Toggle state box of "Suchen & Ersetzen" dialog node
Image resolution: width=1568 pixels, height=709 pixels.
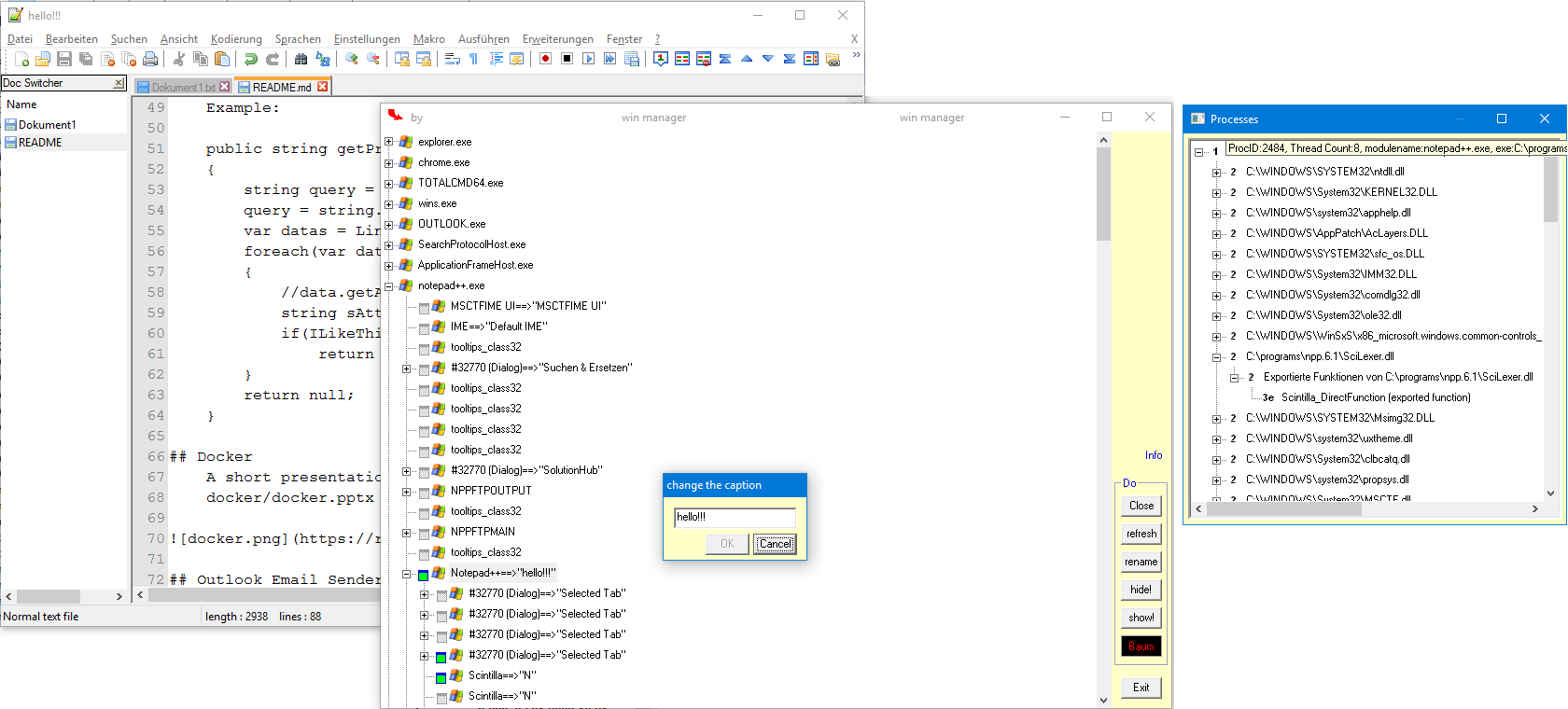(424, 370)
